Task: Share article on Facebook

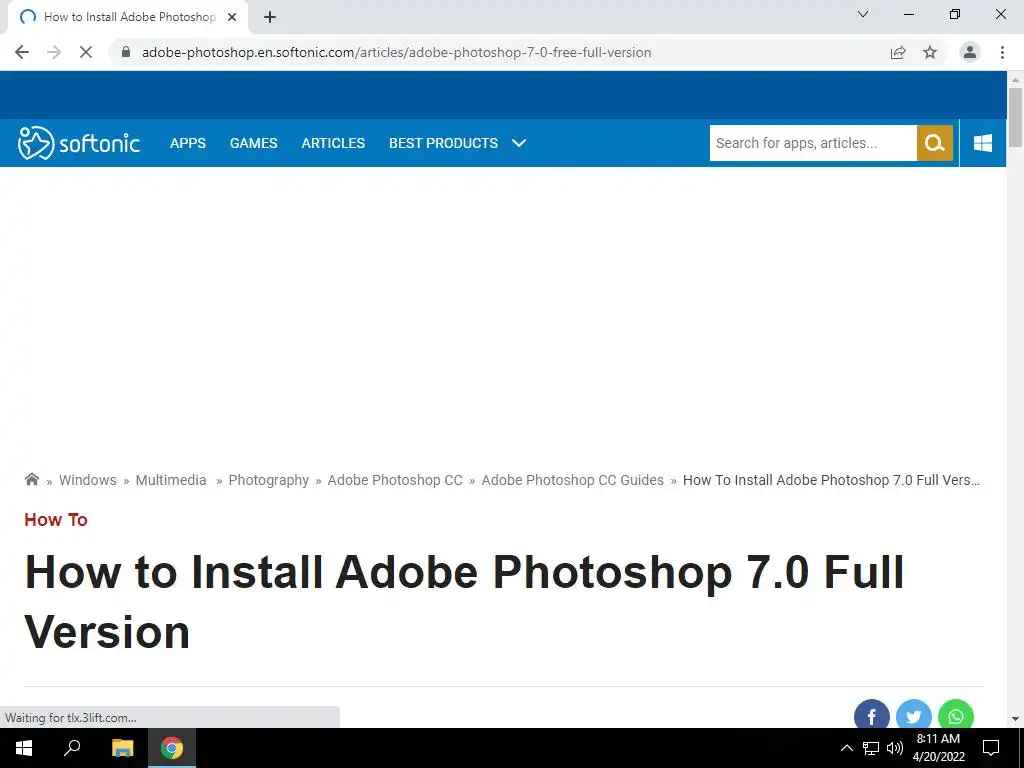Action: pos(871,715)
